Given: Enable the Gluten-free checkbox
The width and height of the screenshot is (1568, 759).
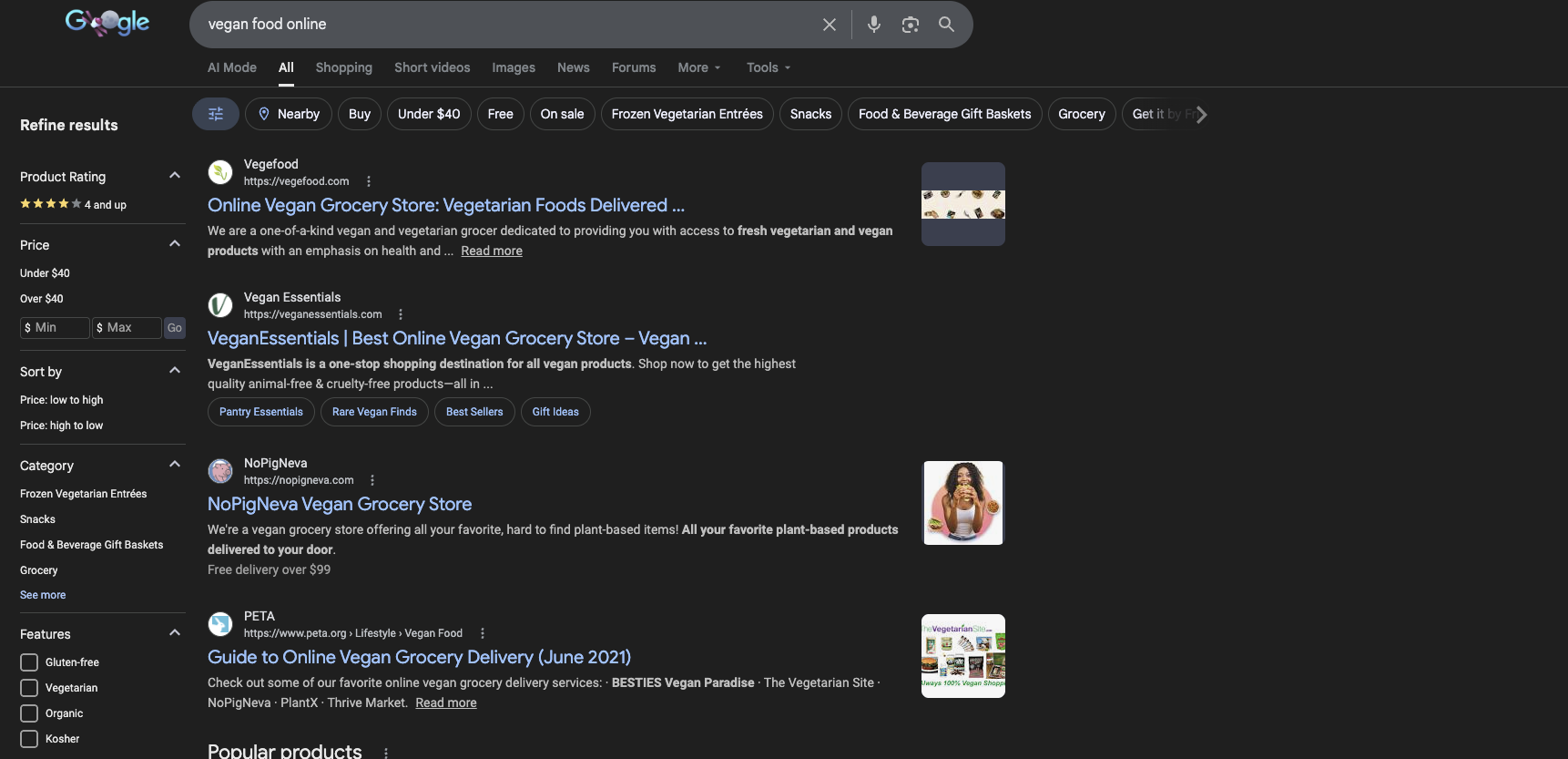Looking at the screenshot, I should click(29, 662).
